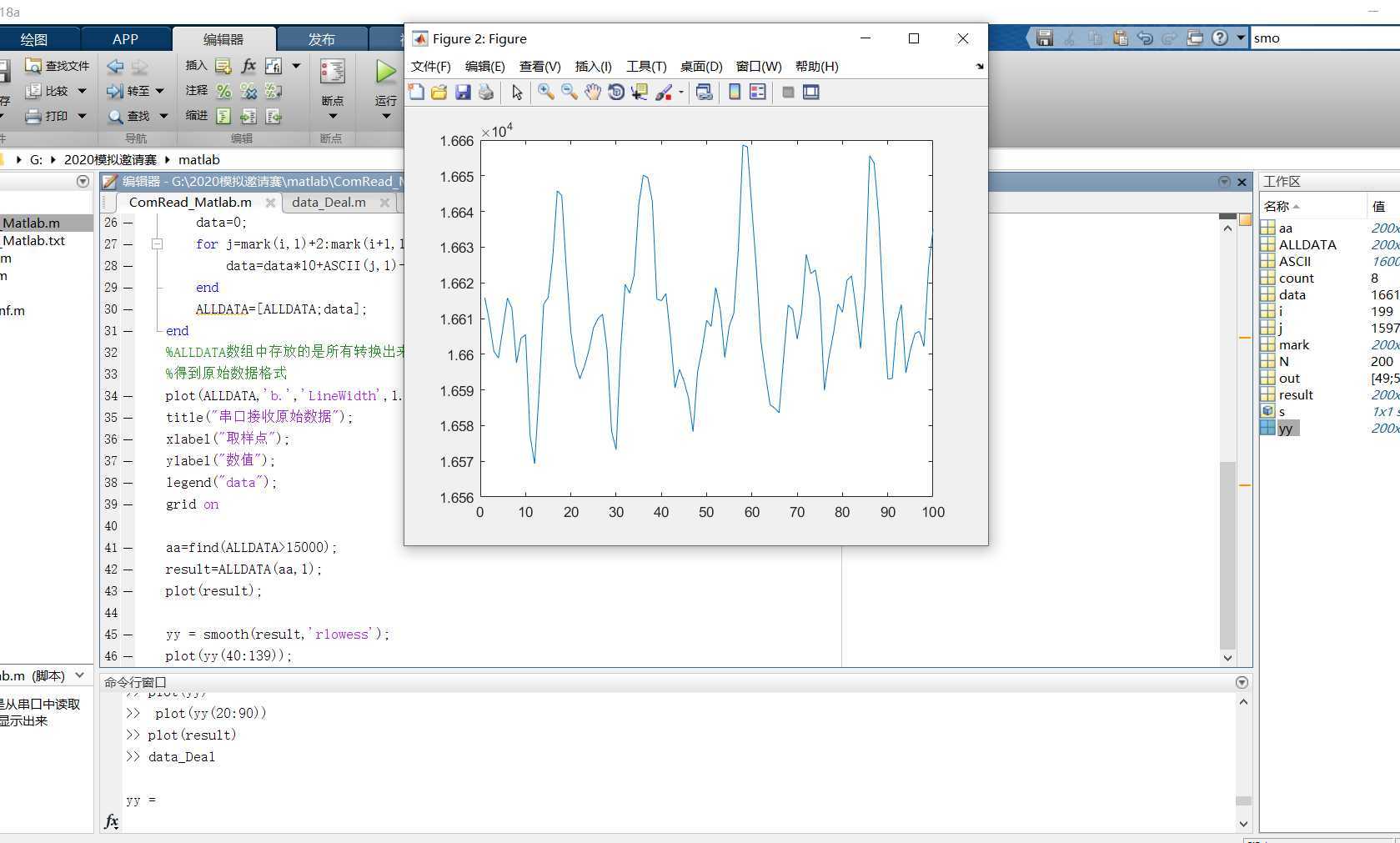Switch to the data_Deal.m editor tab
The width and height of the screenshot is (1400, 843).
pos(329,202)
